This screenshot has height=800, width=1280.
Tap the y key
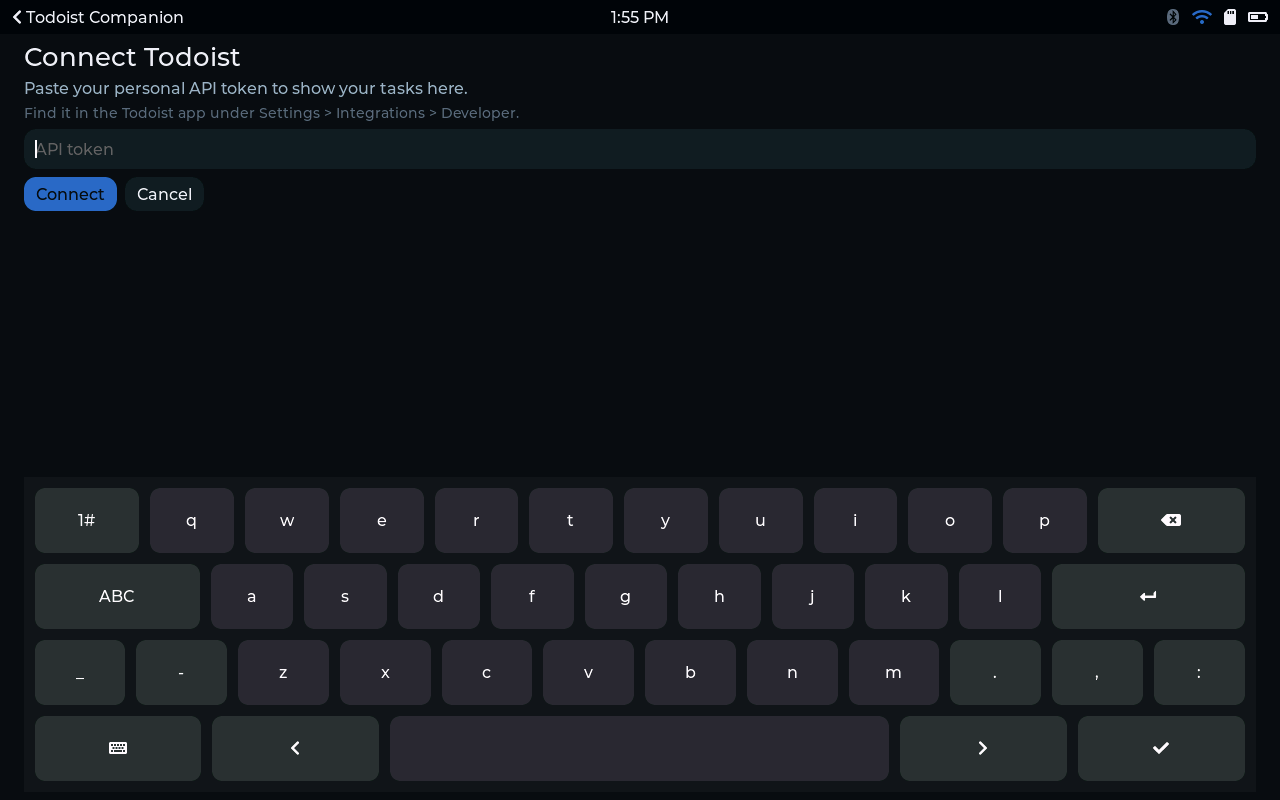point(666,520)
